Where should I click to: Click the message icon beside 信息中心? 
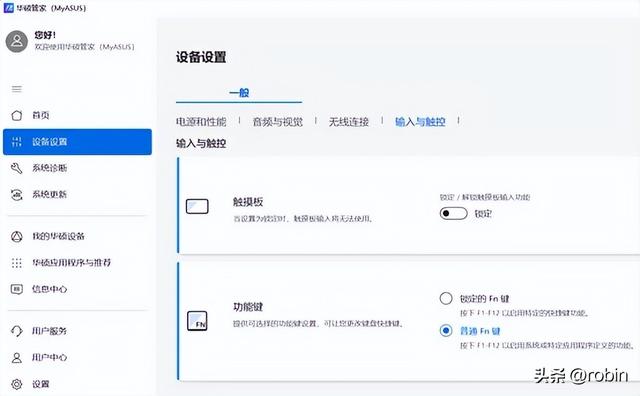pyautogui.click(x=17, y=289)
